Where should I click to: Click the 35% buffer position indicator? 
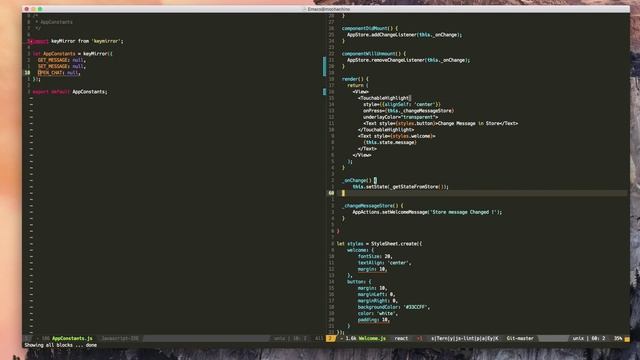click(x=618, y=338)
